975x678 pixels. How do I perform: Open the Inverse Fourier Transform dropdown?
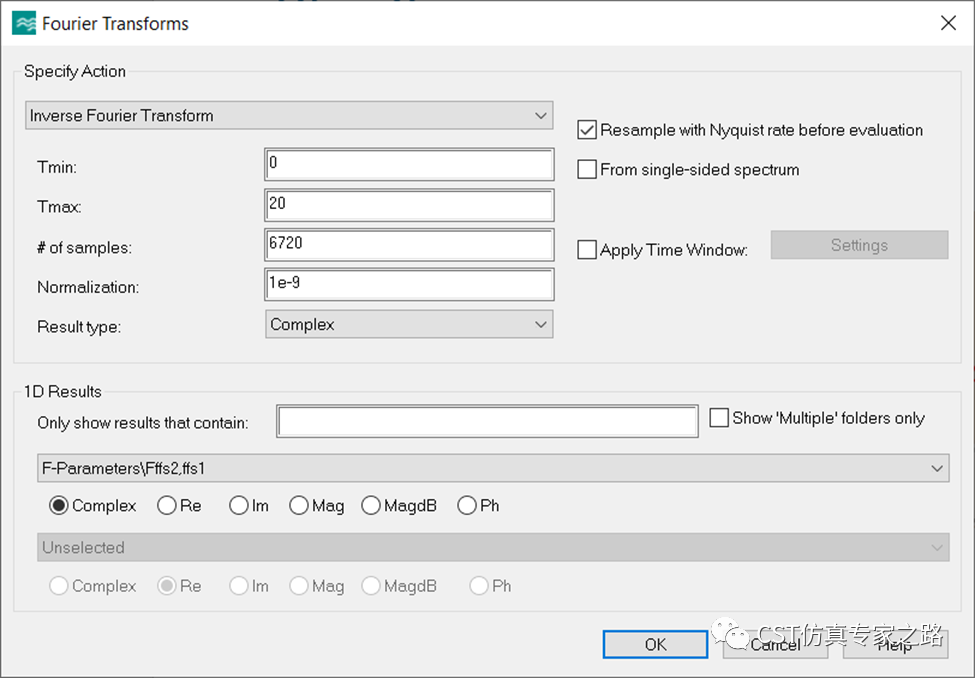click(289, 115)
